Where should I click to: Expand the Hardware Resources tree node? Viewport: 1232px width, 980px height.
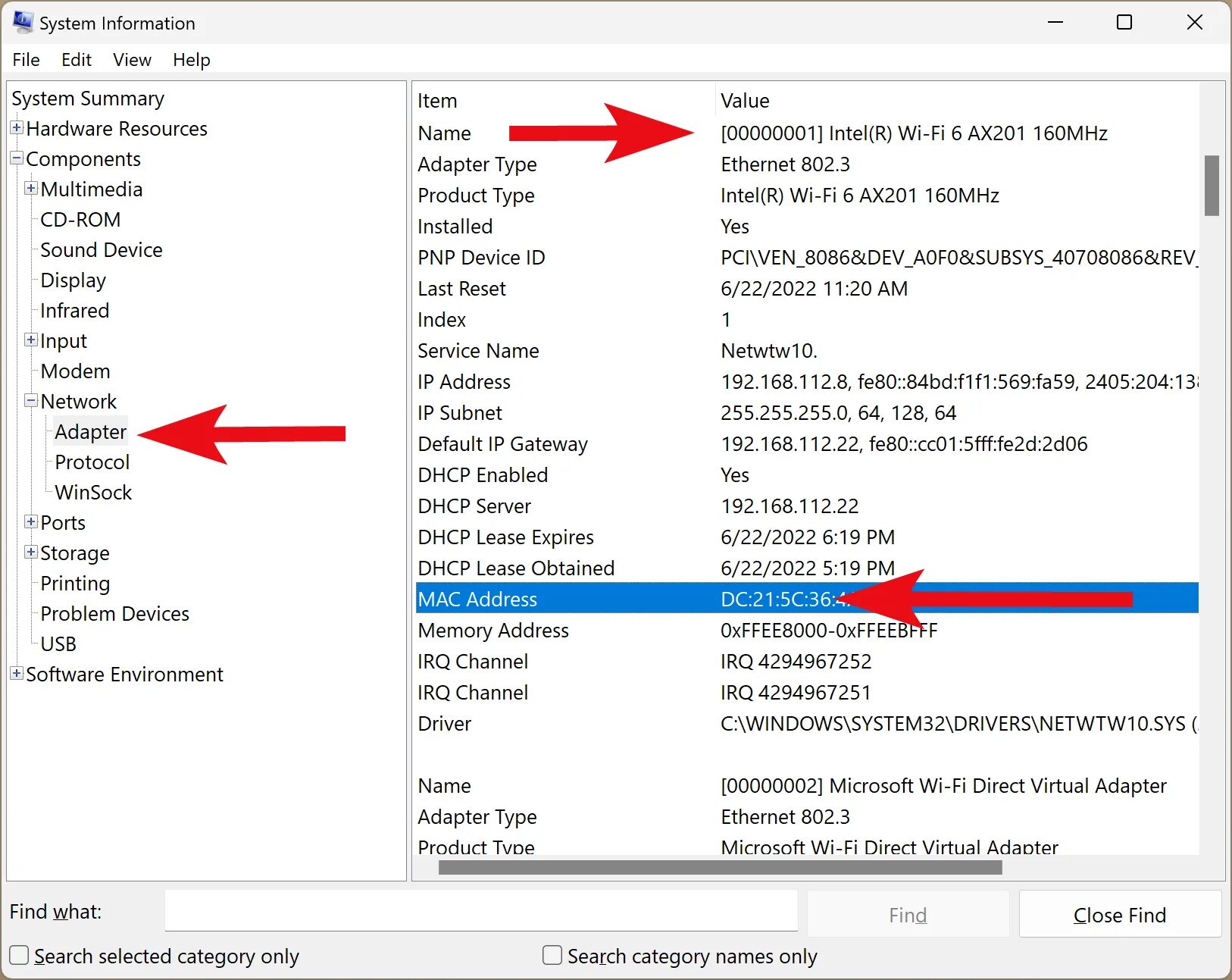point(17,128)
